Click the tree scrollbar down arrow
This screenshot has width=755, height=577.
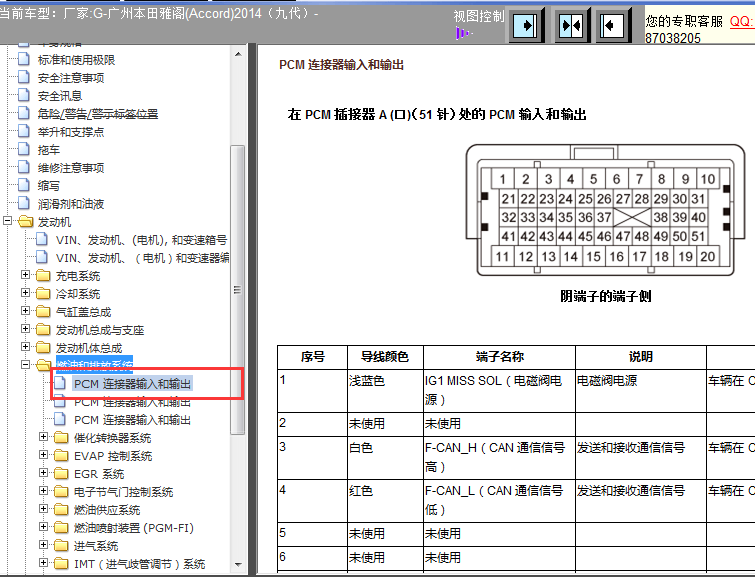click(238, 565)
